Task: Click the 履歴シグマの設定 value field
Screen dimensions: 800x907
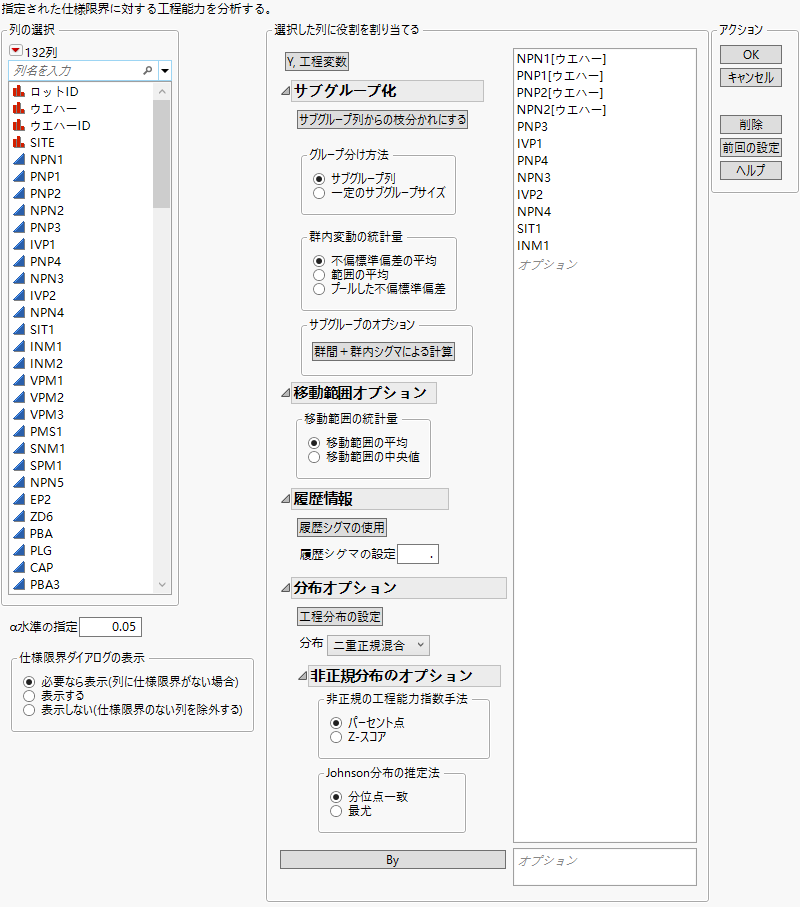Action: click(418, 554)
